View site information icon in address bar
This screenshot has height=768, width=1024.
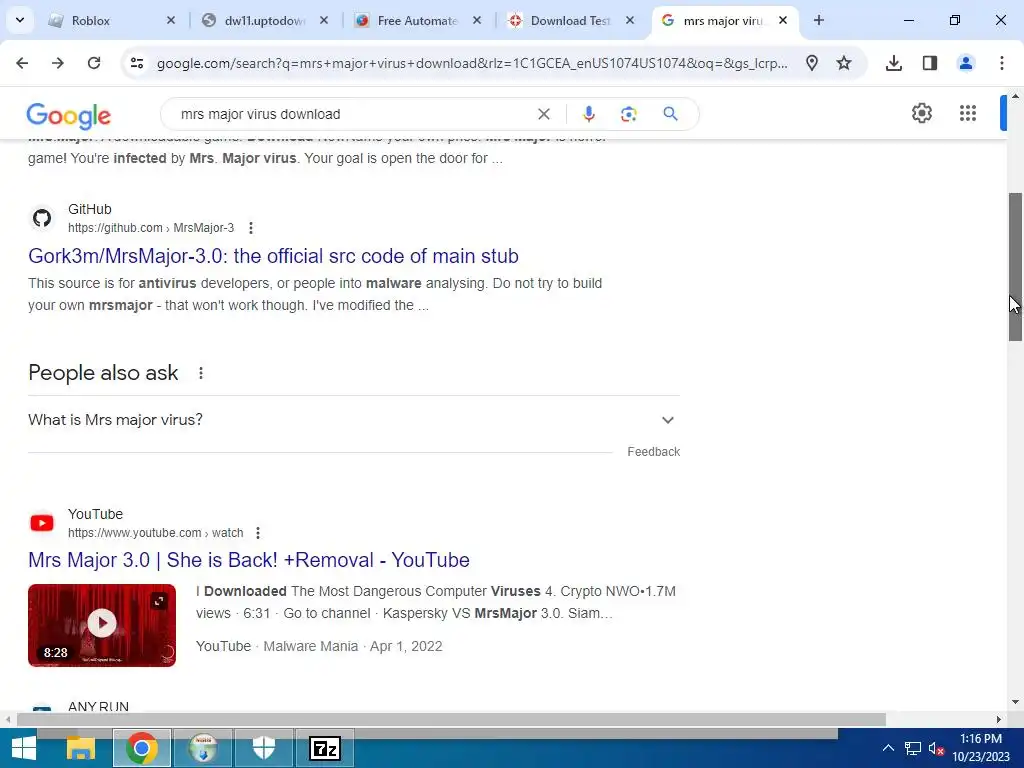point(136,63)
